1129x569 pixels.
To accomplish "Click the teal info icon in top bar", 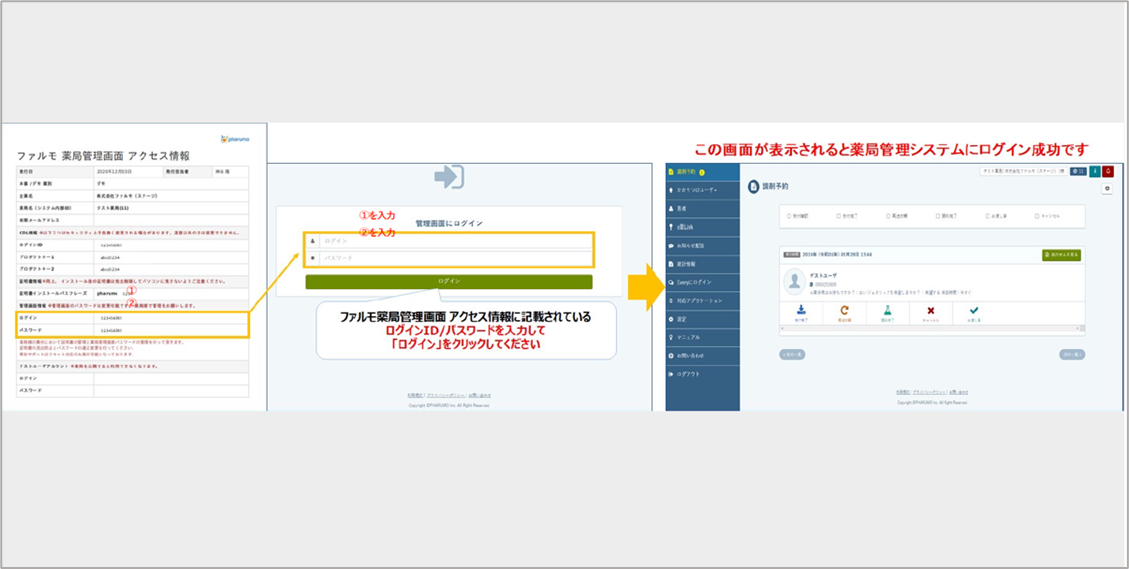I will (x=1095, y=172).
